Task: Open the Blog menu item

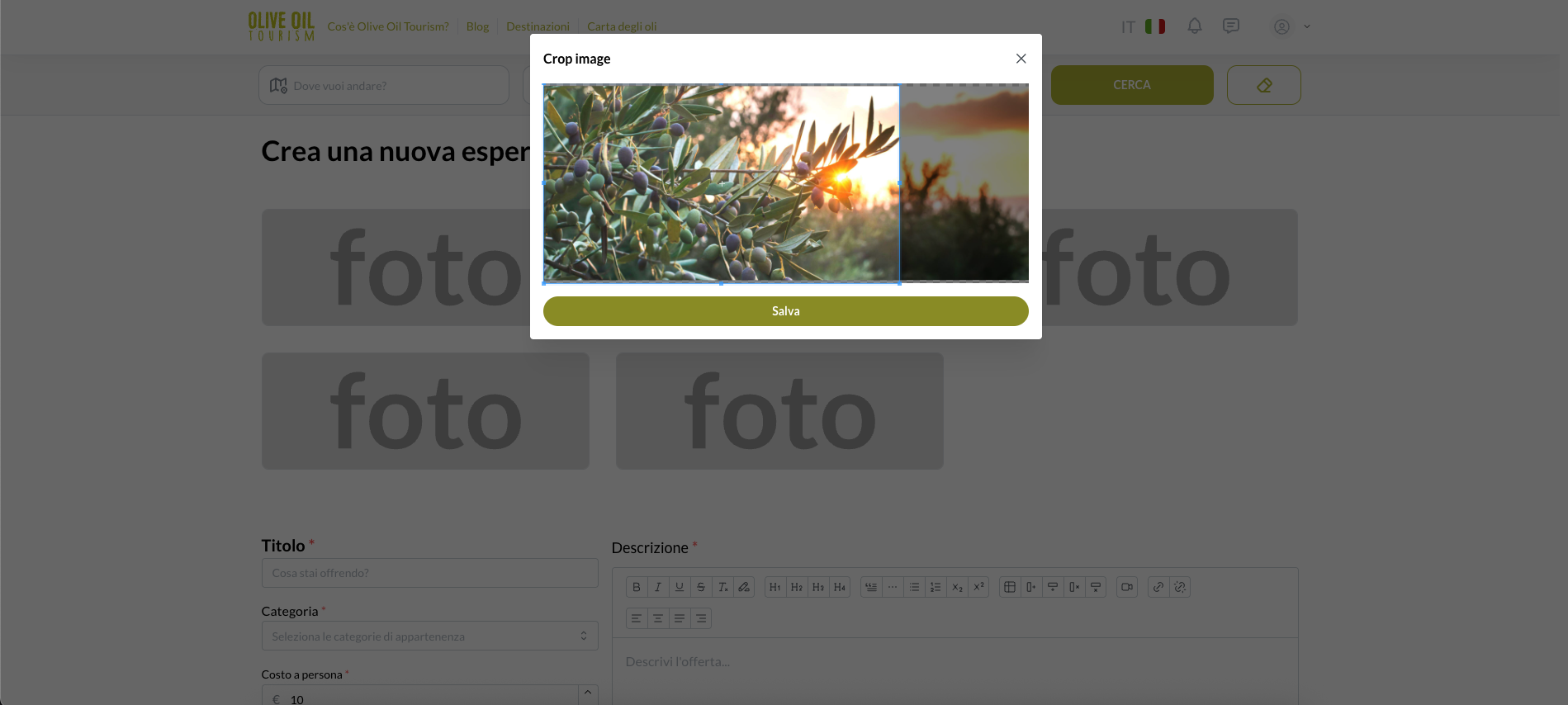Action: coord(477,26)
